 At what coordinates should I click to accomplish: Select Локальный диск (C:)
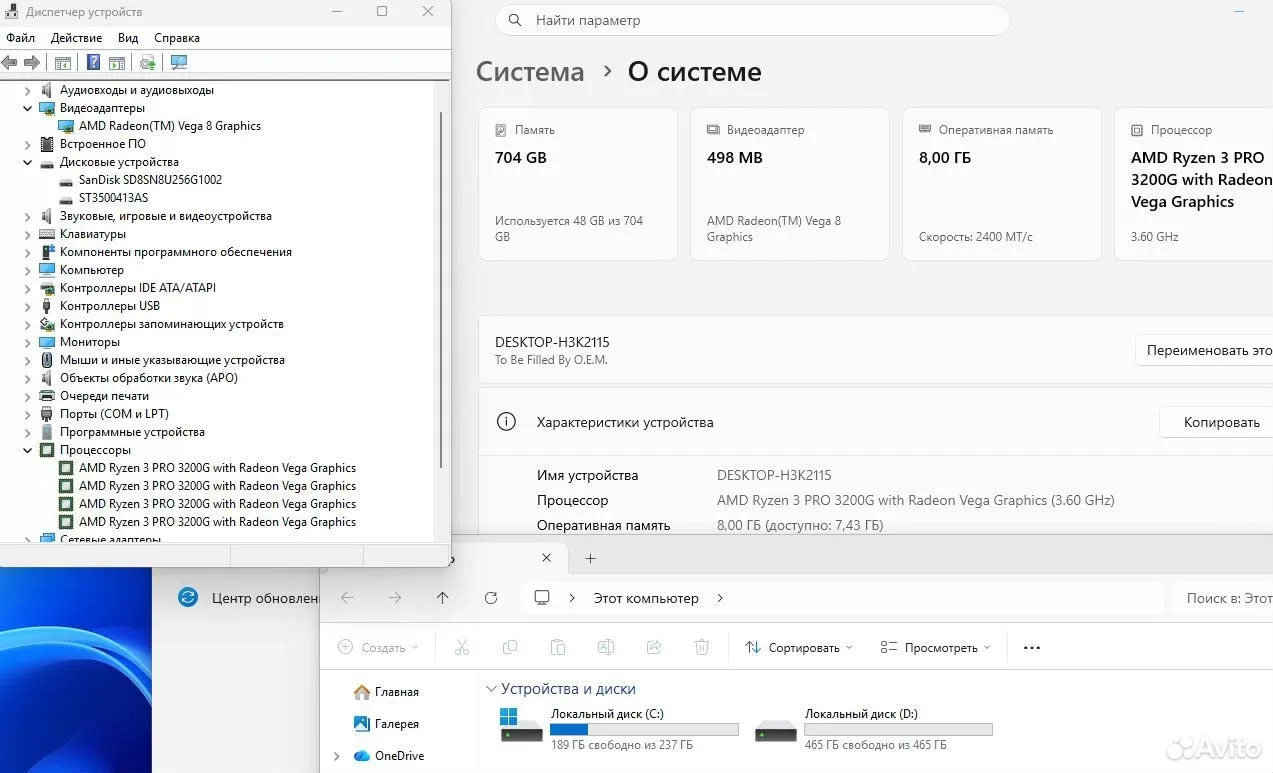(x=620, y=729)
